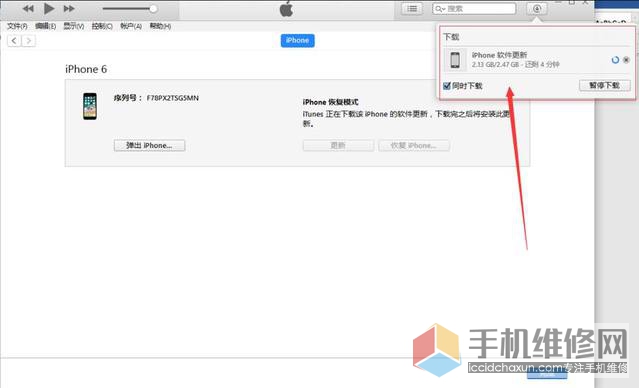Click the Apple logo in title bar
This screenshot has width=639, height=388.
tap(286, 9)
